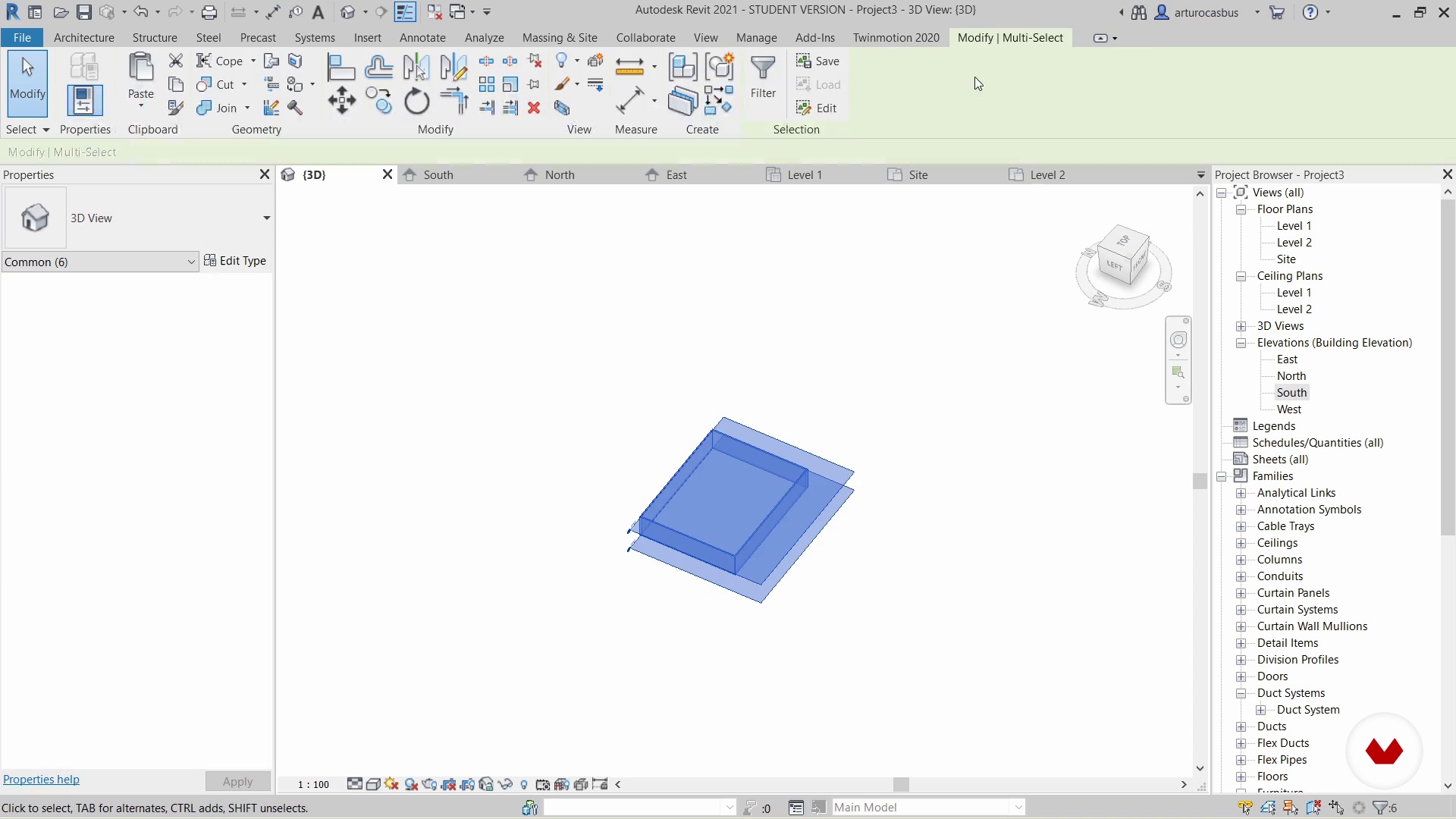The height and width of the screenshot is (819, 1456).
Task: Click the Pin tool icon
Action: (x=534, y=84)
